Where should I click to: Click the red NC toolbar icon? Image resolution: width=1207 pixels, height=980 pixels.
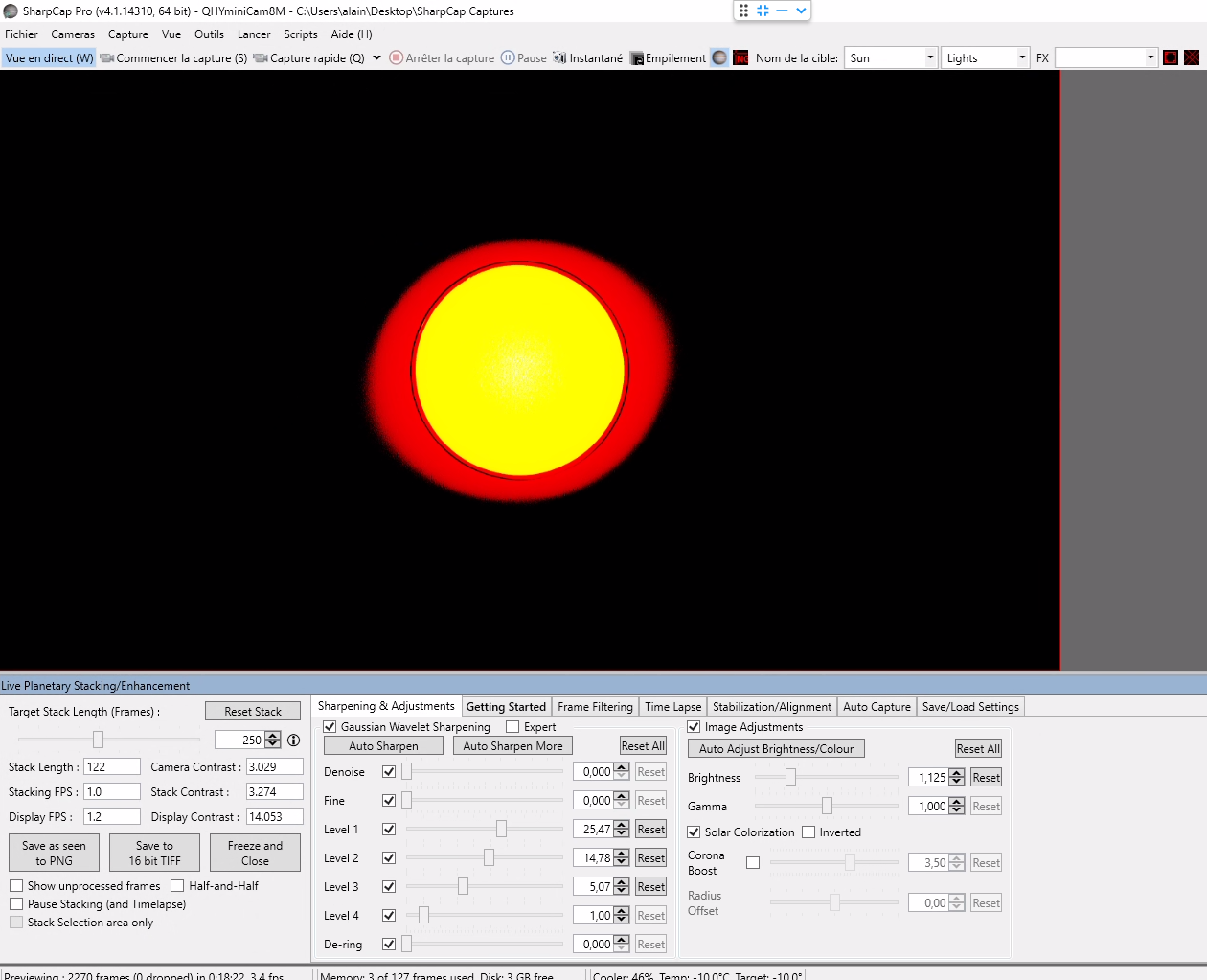click(x=740, y=57)
